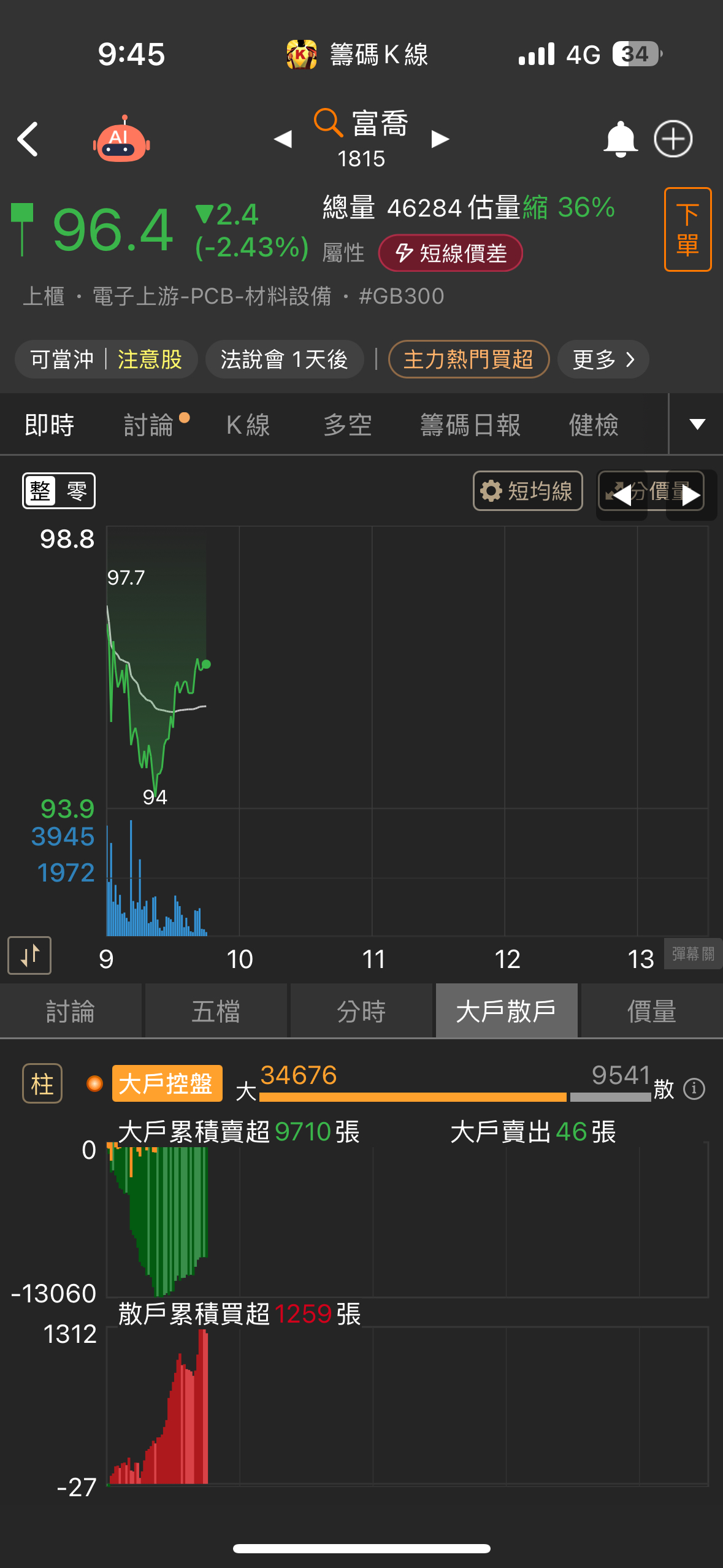Tap the 估量縮 36% text

pyautogui.click(x=541, y=208)
